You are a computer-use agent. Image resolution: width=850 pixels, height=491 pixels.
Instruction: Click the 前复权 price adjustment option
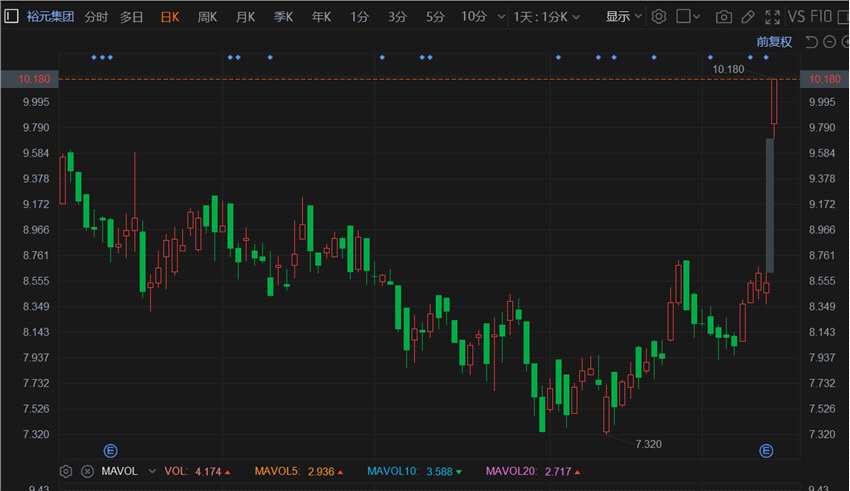point(774,42)
